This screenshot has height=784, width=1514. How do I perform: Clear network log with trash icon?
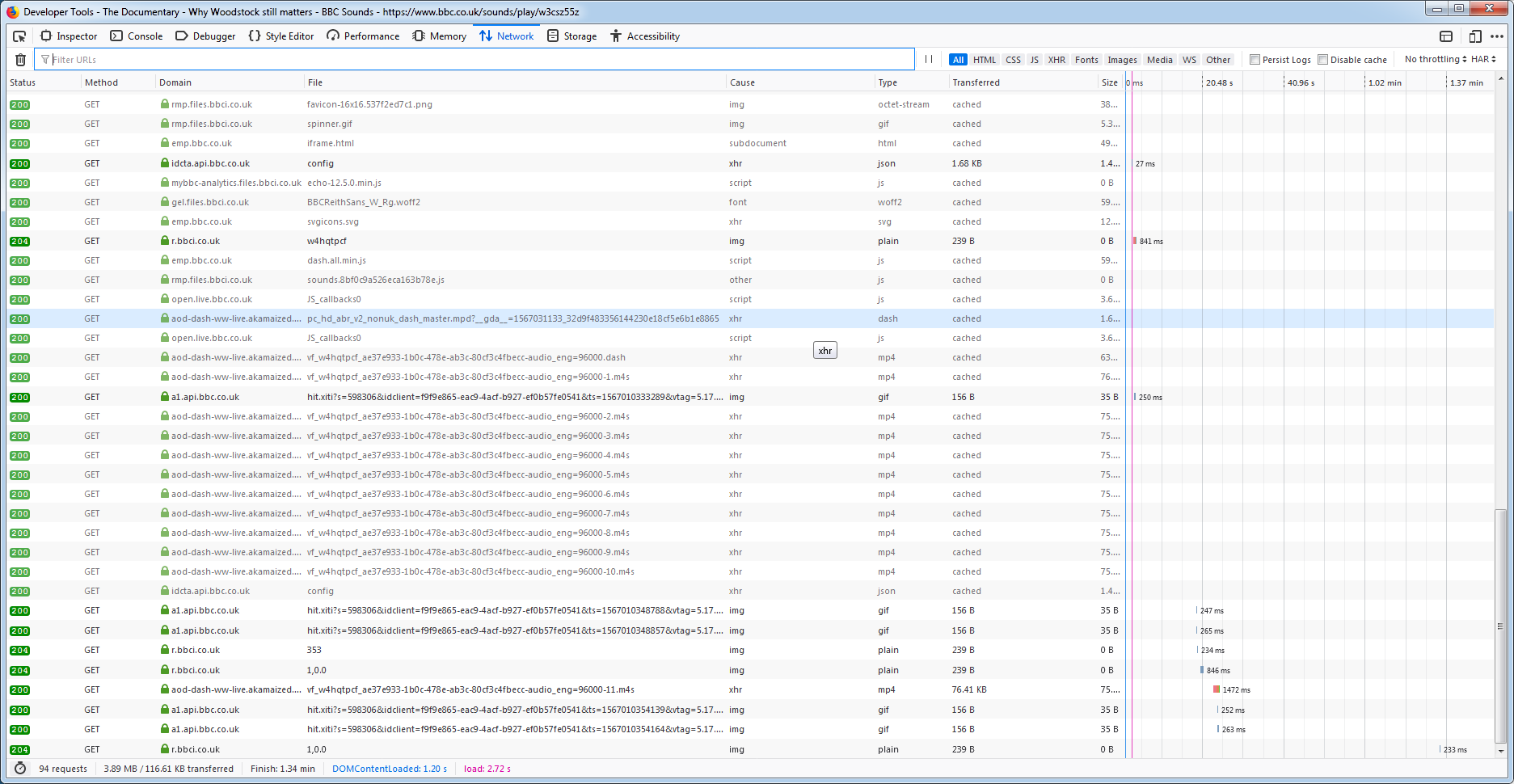(21, 60)
